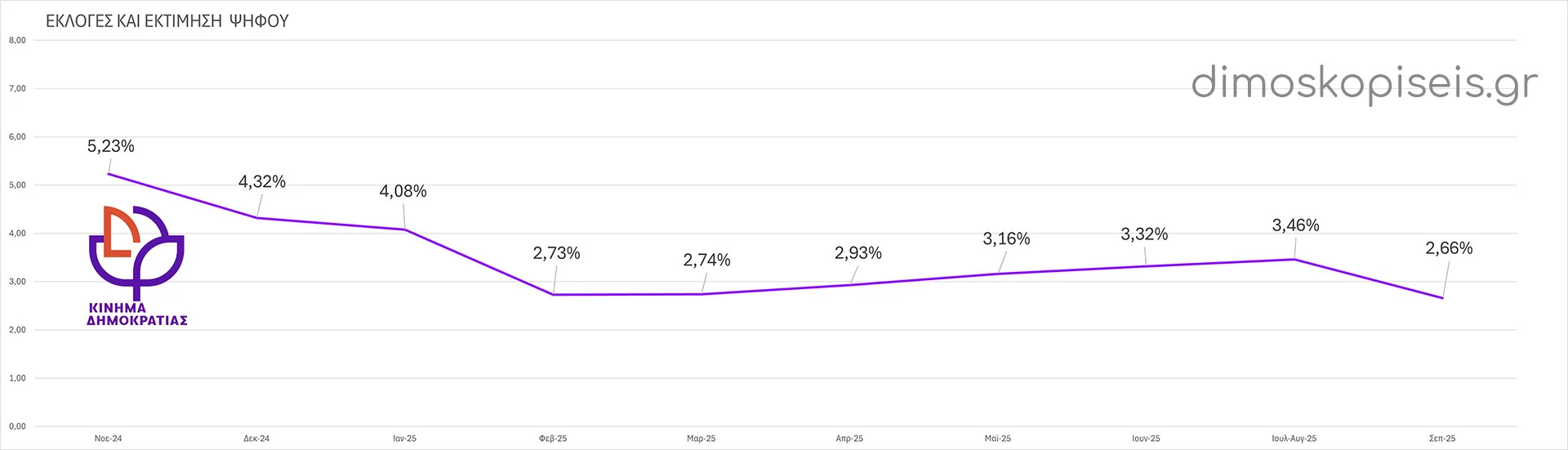The height and width of the screenshot is (450, 1568).
Task: Select the 3,46% peak label
Action: tap(1295, 225)
